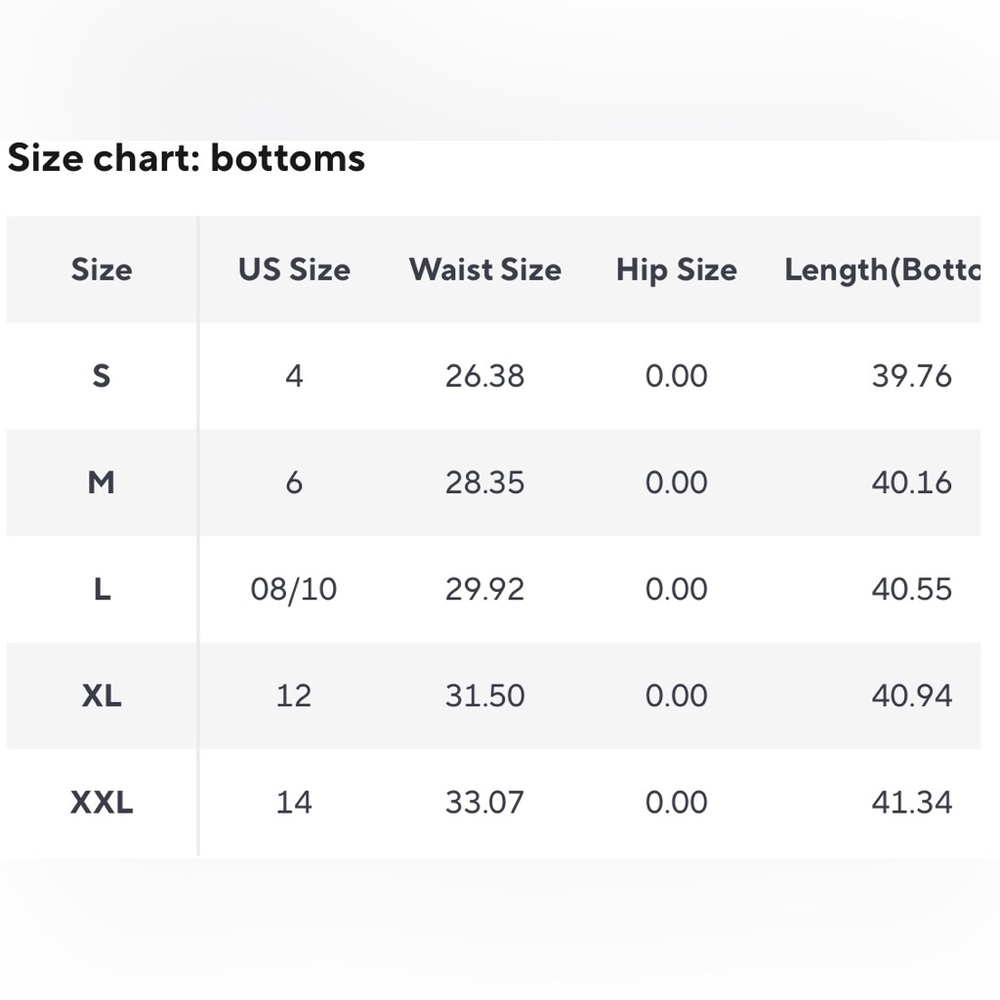Select the XXL size row label
This screenshot has height=1000, width=1000.
click(101, 802)
